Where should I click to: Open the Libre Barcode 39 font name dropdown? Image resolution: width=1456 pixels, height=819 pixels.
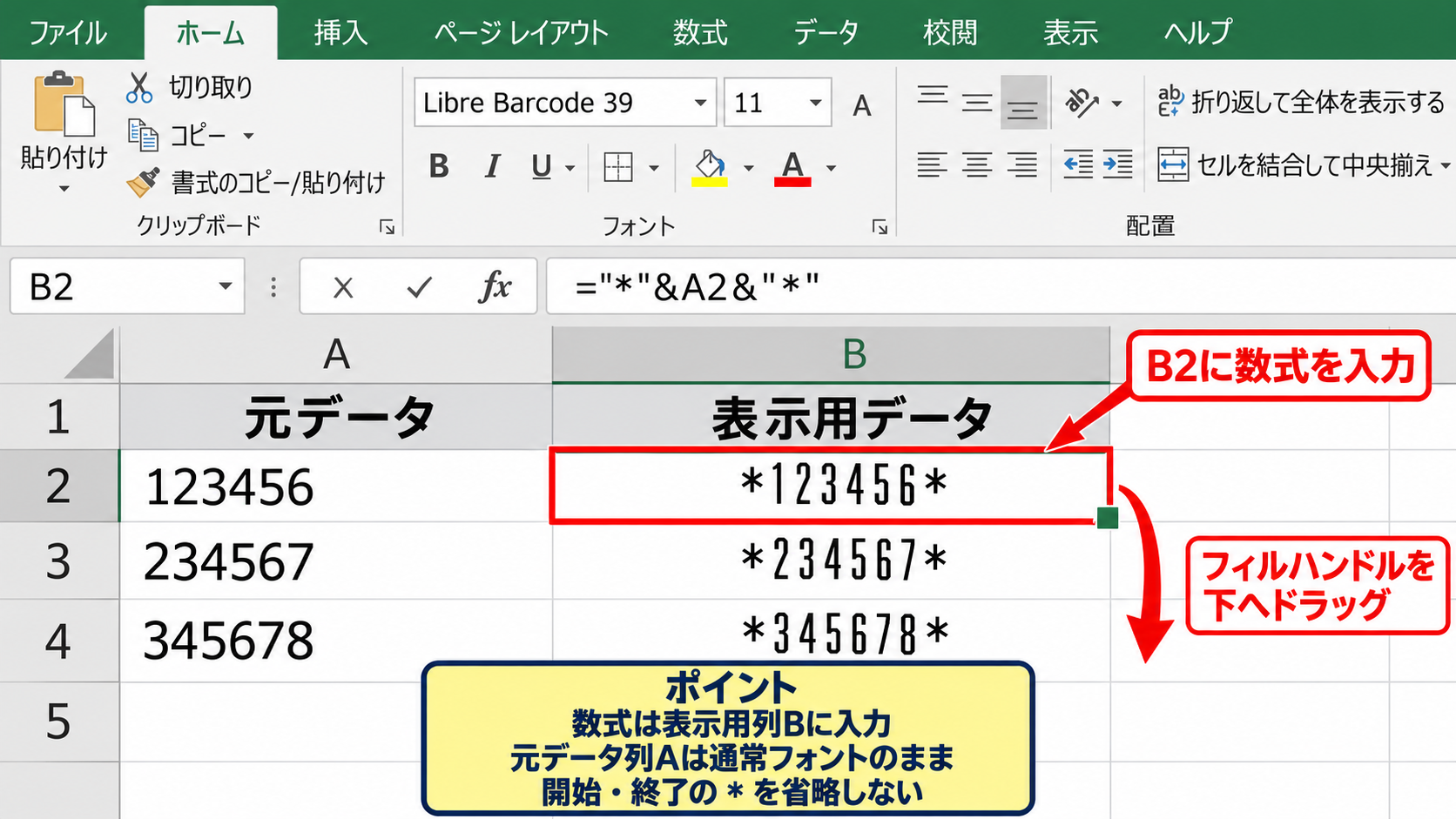pyautogui.click(x=700, y=103)
